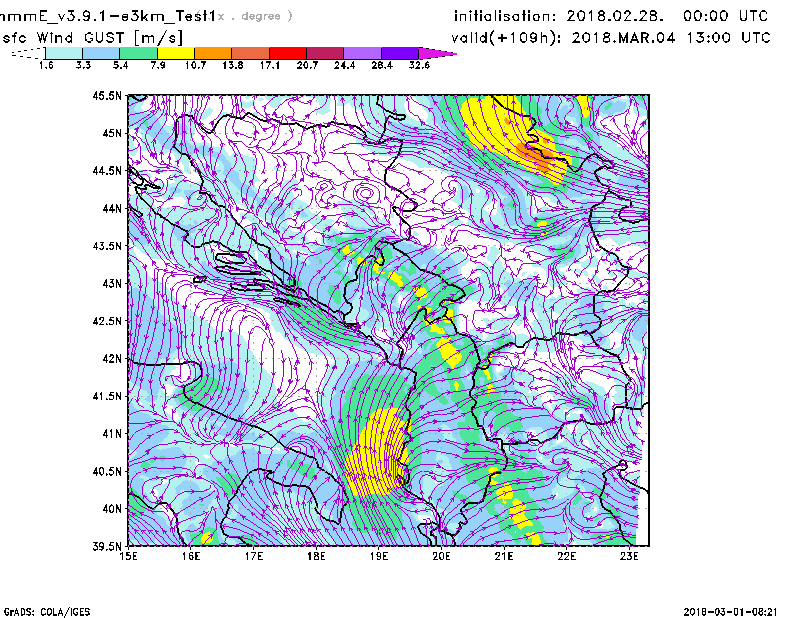Viewport: 800px width, 618px height.
Task: Click the legend value "3.3"
Action: [83, 65]
